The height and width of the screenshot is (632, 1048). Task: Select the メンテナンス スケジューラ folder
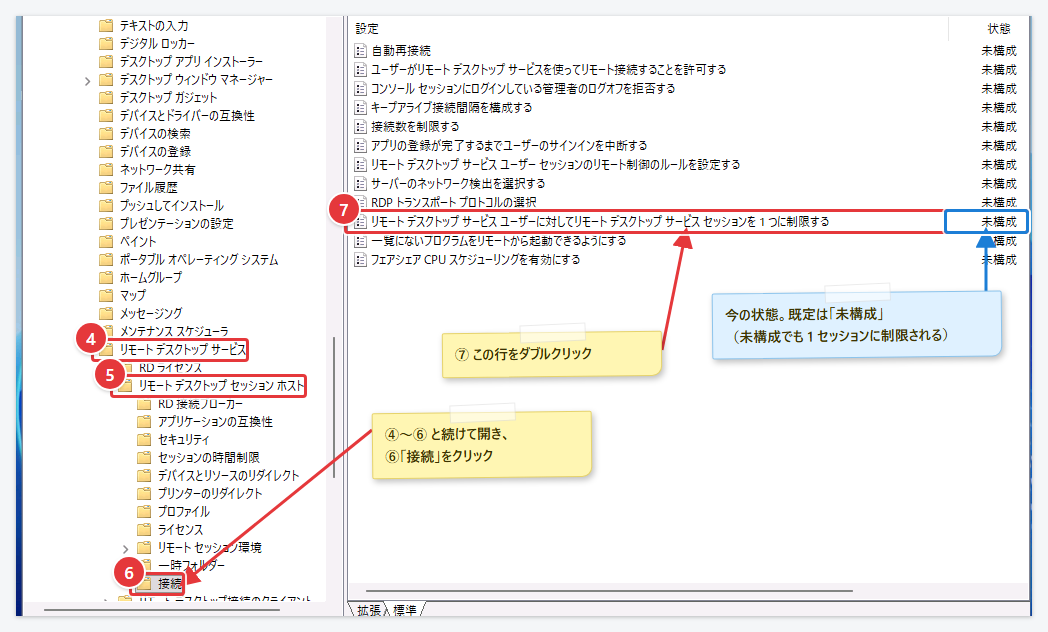tap(174, 331)
